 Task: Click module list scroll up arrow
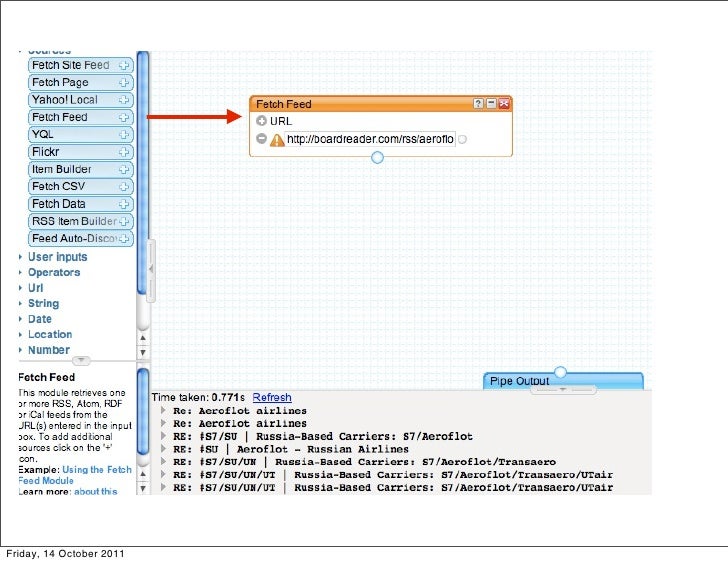(x=143, y=338)
